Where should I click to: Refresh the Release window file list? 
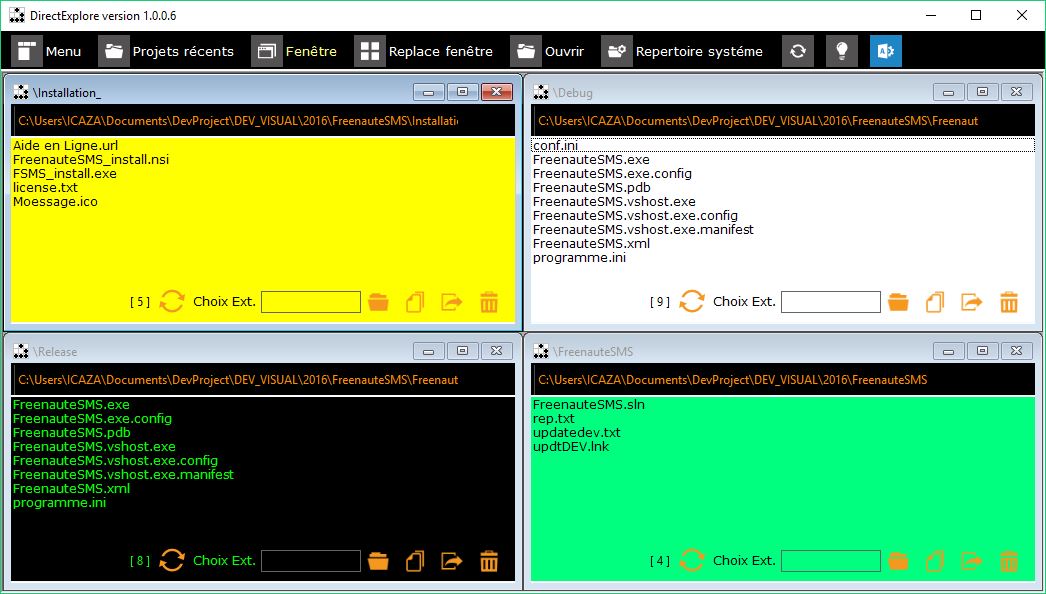tap(171, 561)
